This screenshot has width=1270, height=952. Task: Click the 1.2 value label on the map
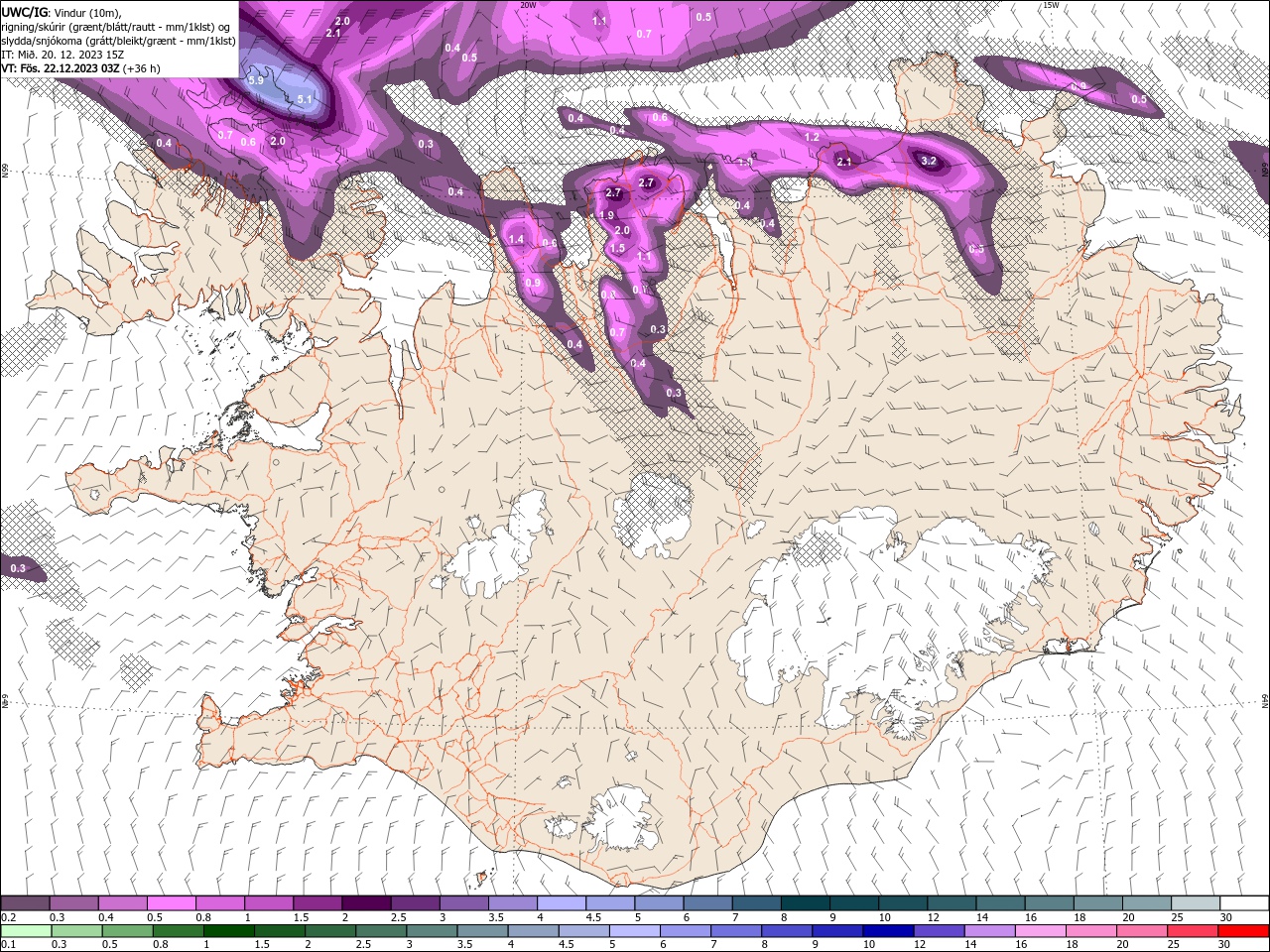(812, 137)
